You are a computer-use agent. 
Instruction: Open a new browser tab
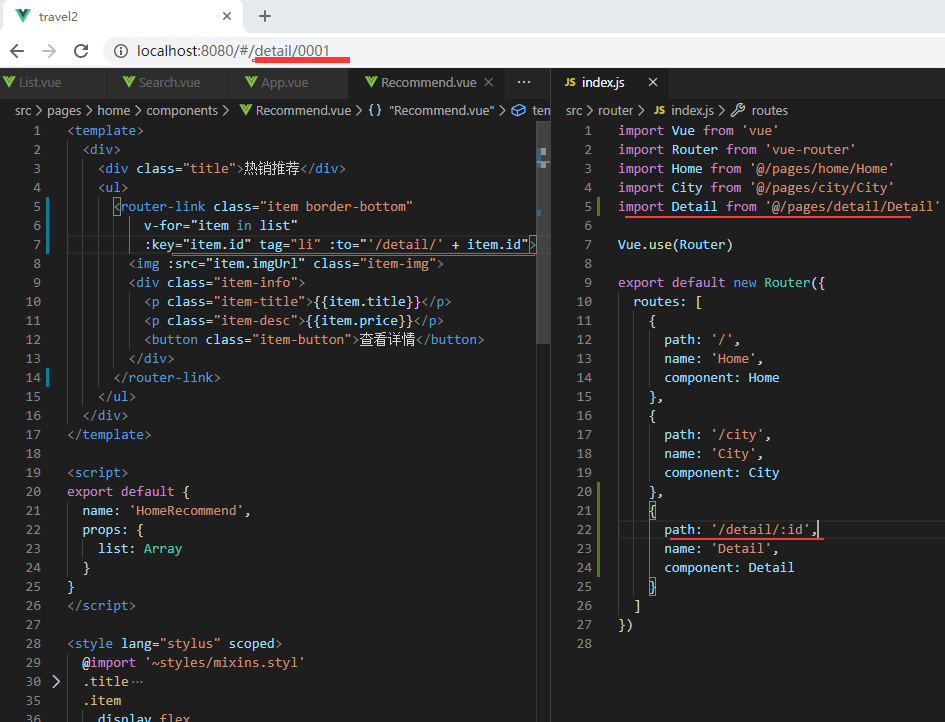pos(265,16)
